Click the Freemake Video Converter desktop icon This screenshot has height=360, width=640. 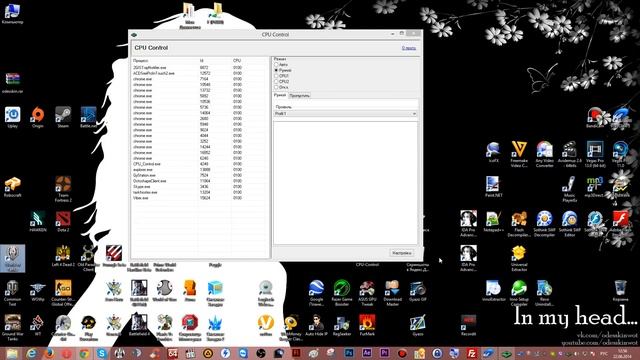(519, 154)
